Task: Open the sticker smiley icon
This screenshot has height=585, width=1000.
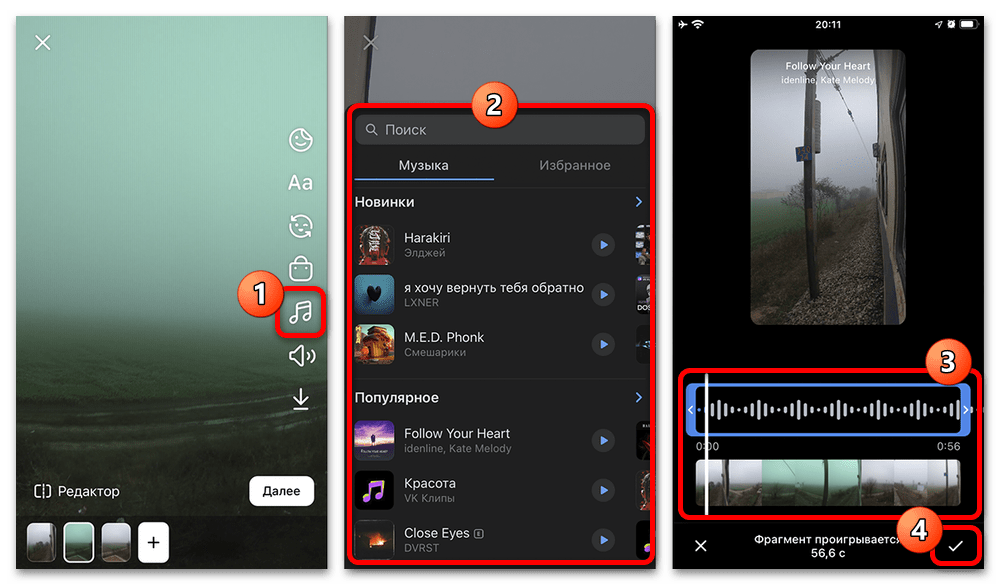Action: [300, 140]
